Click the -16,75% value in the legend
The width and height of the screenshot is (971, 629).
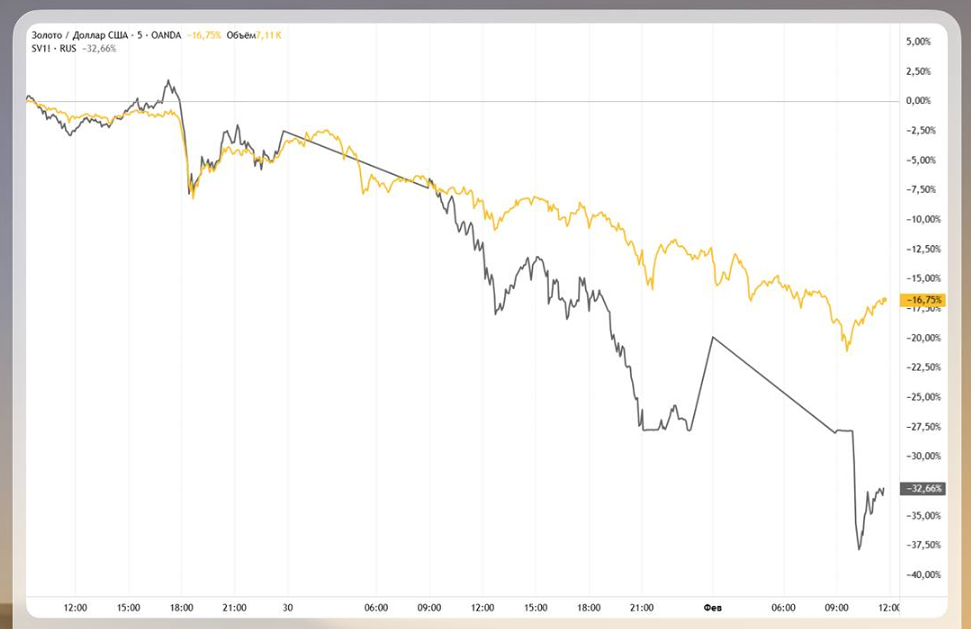point(204,35)
